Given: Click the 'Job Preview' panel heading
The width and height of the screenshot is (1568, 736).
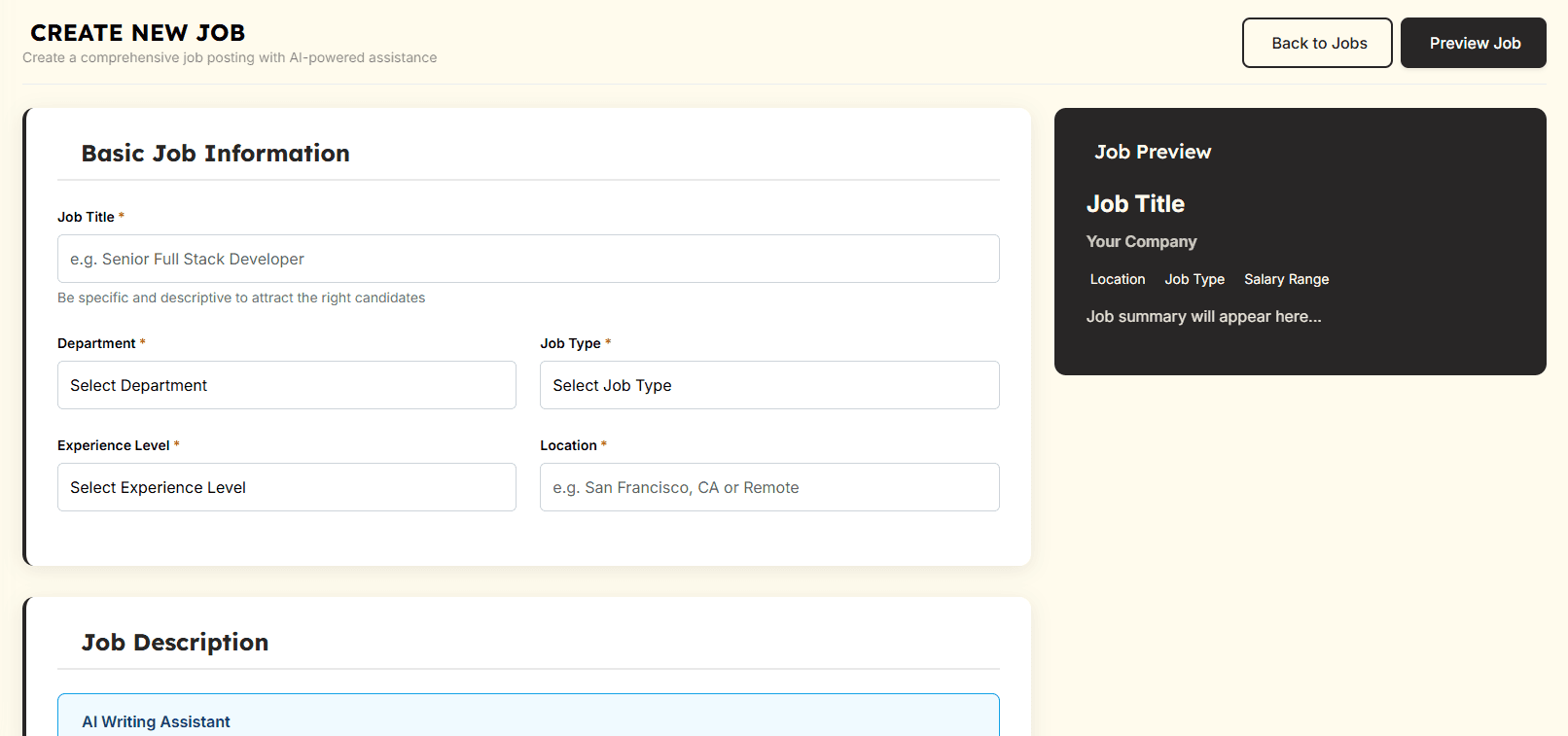Looking at the screenshot, I should coord(1153,152).
